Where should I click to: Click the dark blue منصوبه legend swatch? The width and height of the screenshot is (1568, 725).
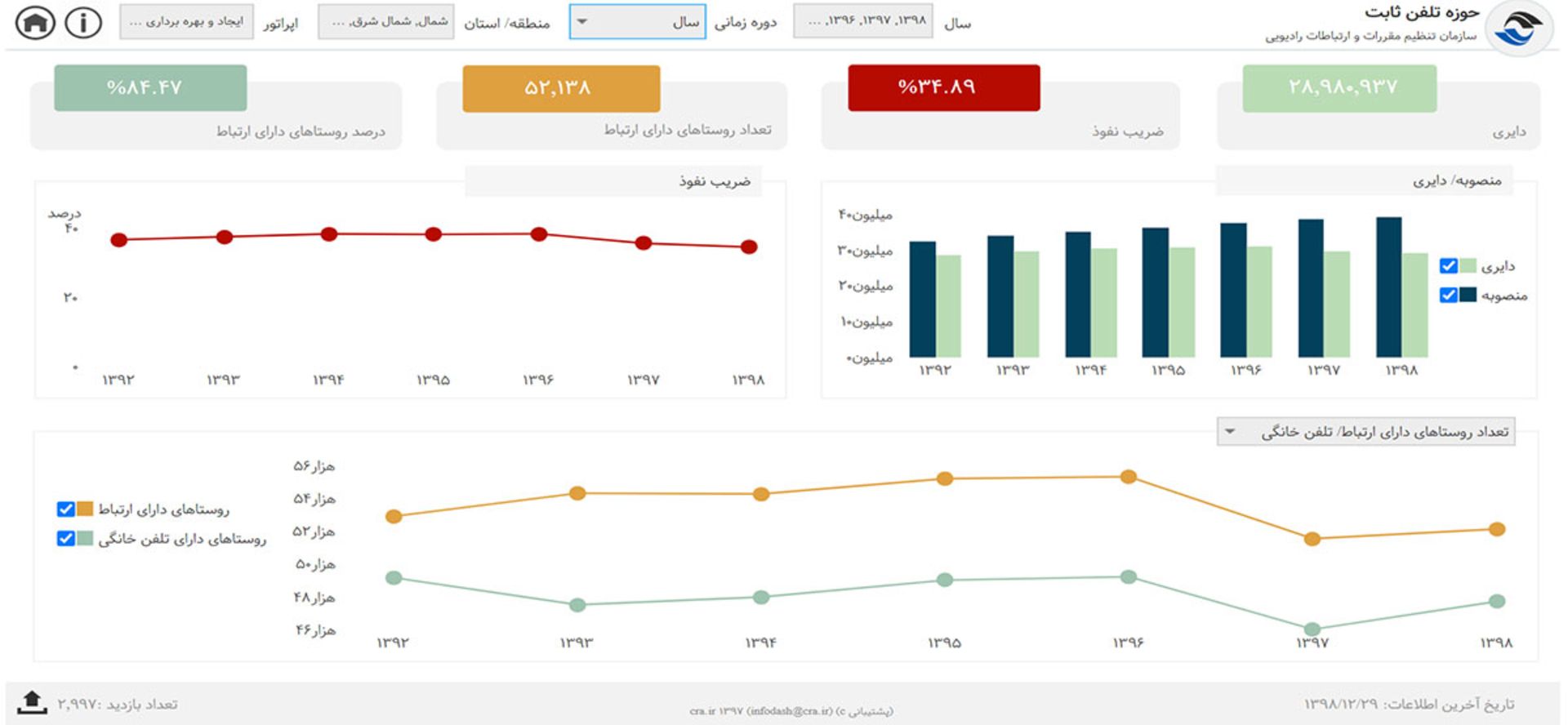1468,295
